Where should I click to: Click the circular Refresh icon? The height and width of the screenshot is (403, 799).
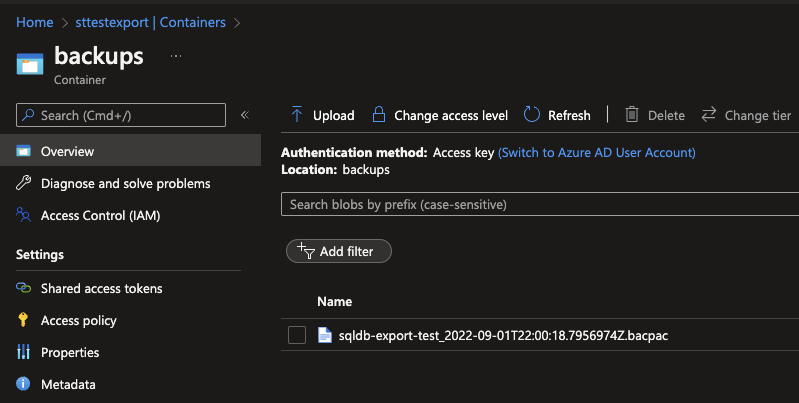coord(531,115)
